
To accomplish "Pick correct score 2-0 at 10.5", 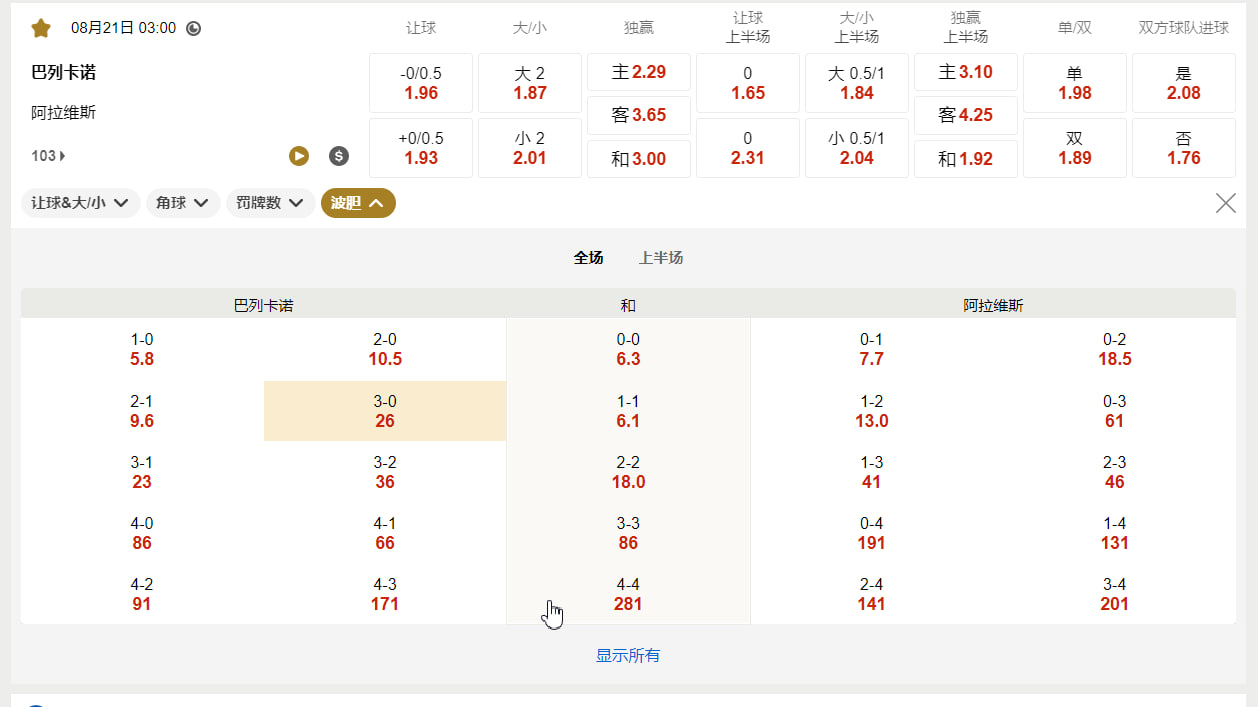I will click(385, 349).
